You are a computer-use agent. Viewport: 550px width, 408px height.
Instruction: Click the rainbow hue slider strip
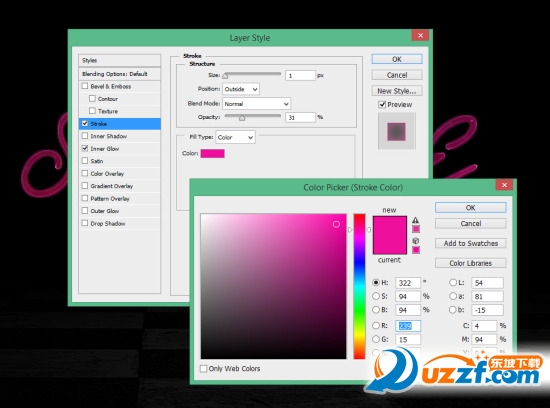tap(359, 286)
